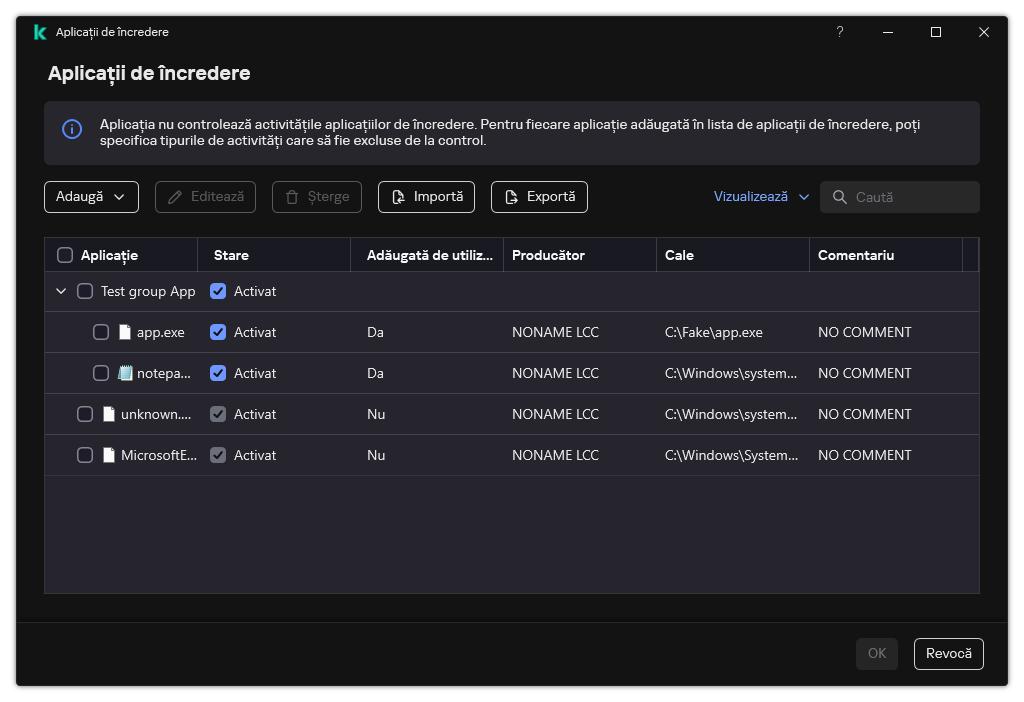
Task: Sort by the Producător column header
Action: coord(548,255)
